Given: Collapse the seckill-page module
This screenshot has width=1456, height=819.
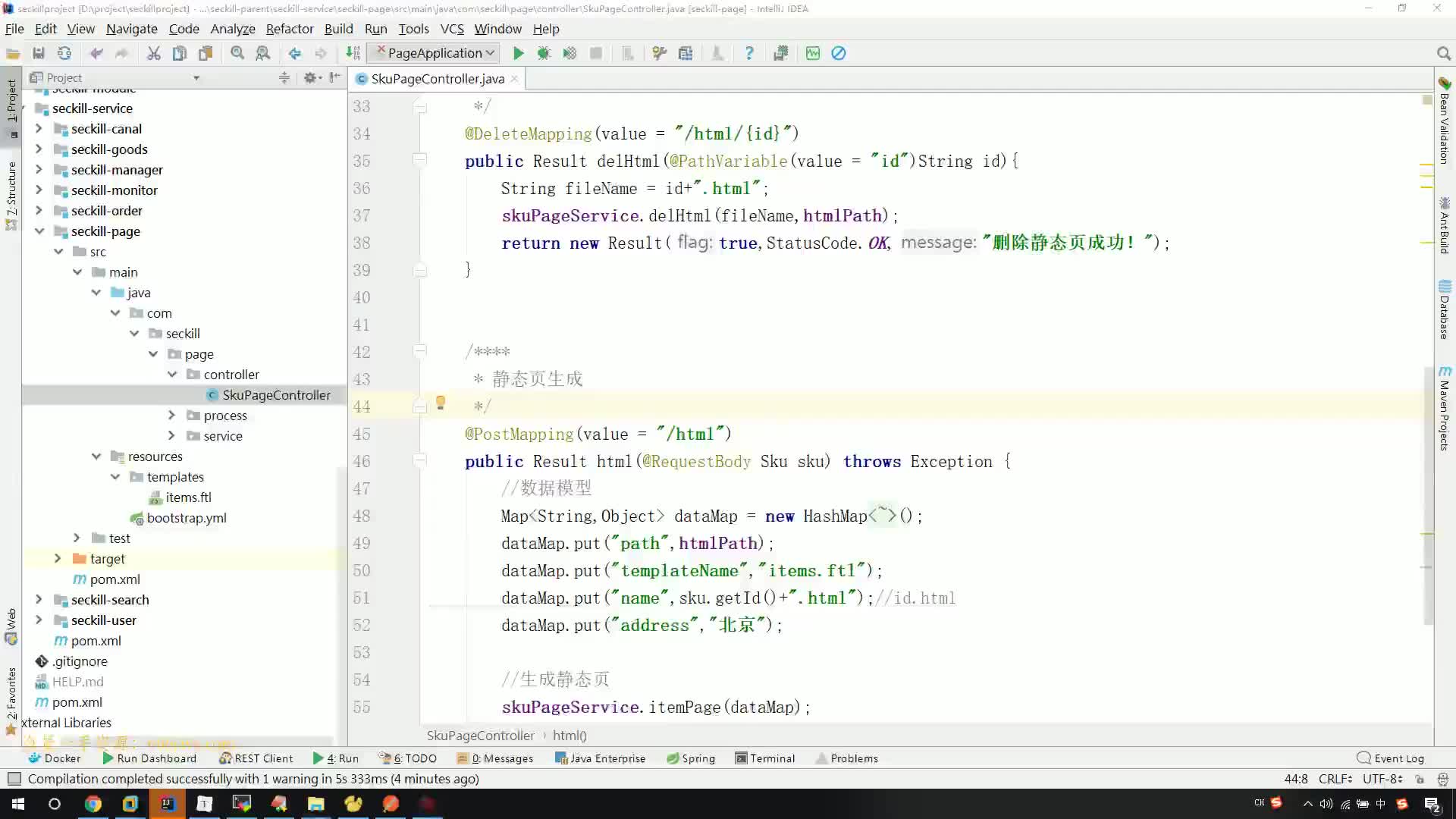Looking at the screenshot, I should (x=39, y=231).
